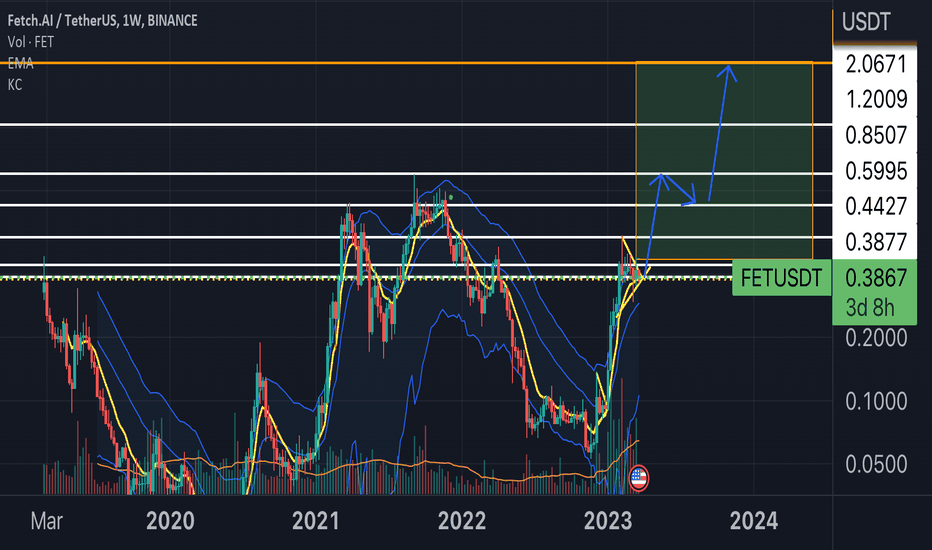Click the 1.2009 price axis label
932x550 pixels.
(876, 99)
